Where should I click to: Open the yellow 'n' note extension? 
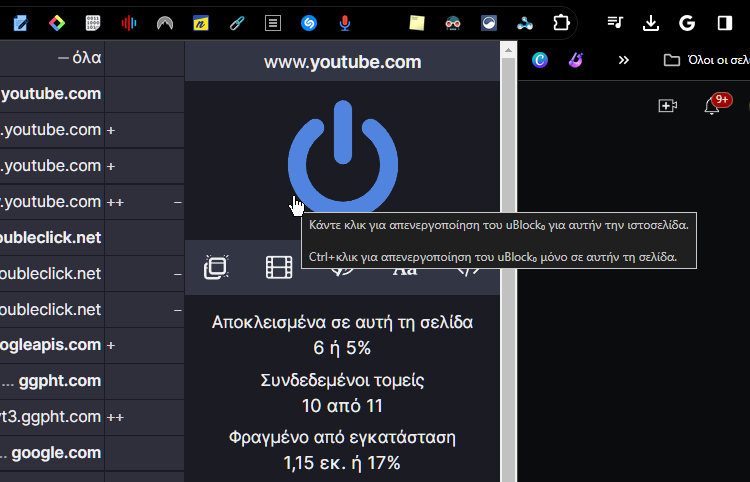201,23
